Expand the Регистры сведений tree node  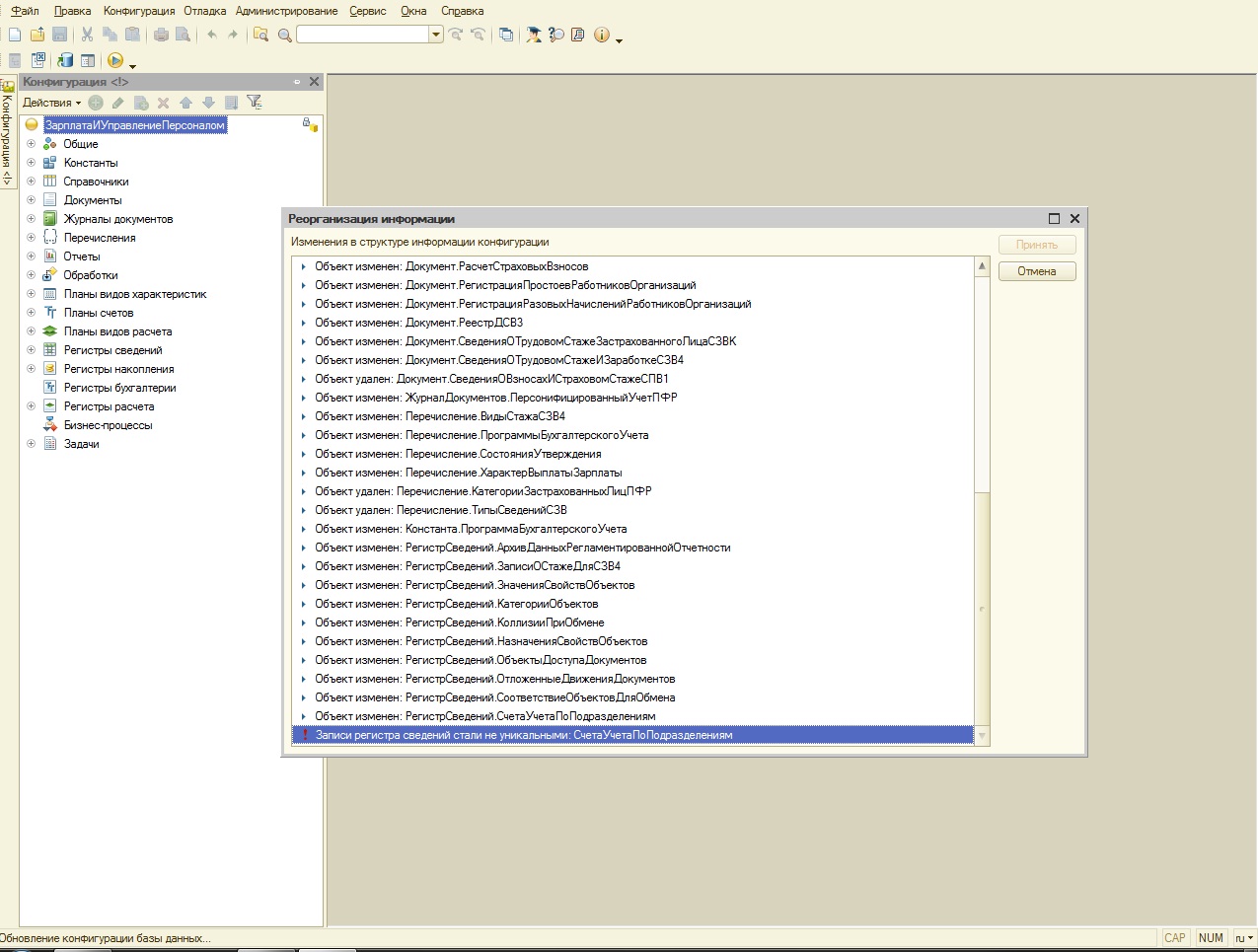tap(31, 350)
